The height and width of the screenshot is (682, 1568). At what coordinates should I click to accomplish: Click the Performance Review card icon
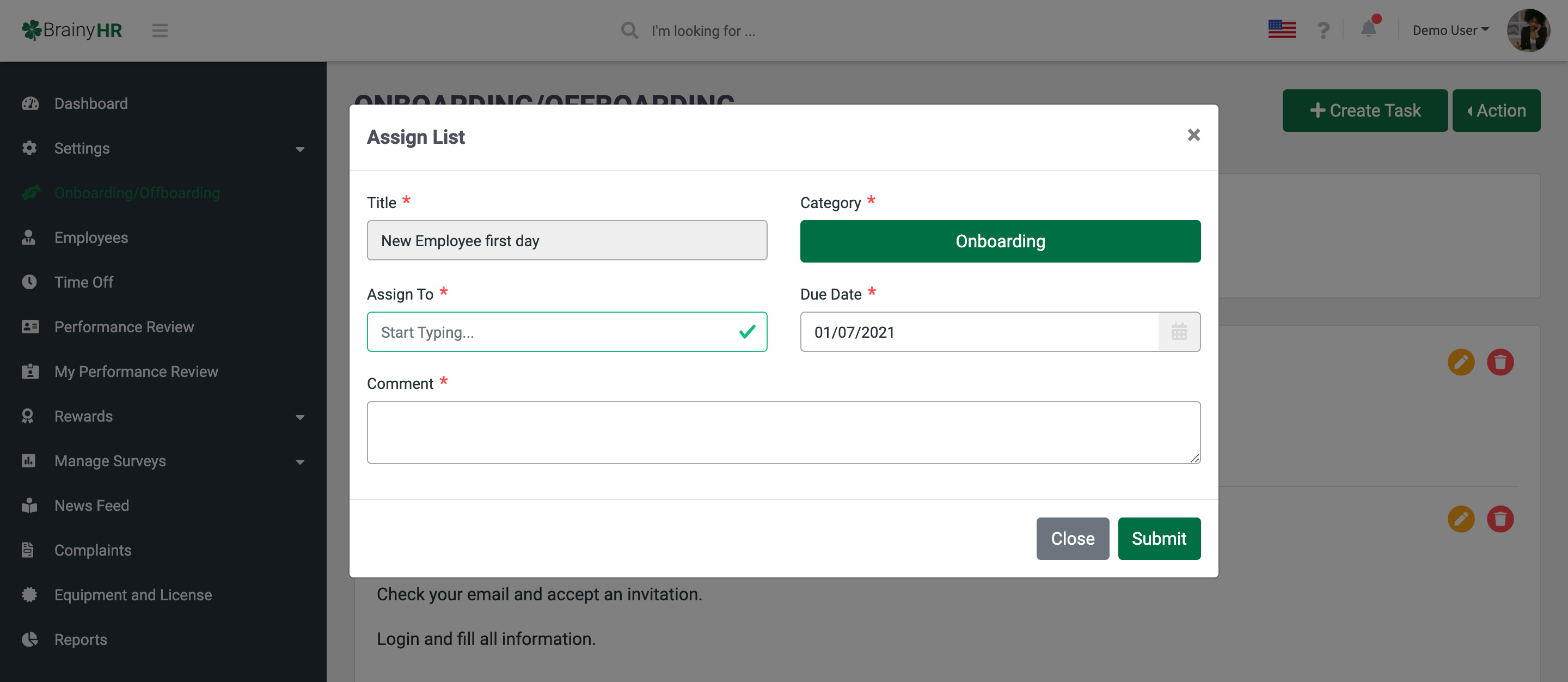click(x=30, y=327)
